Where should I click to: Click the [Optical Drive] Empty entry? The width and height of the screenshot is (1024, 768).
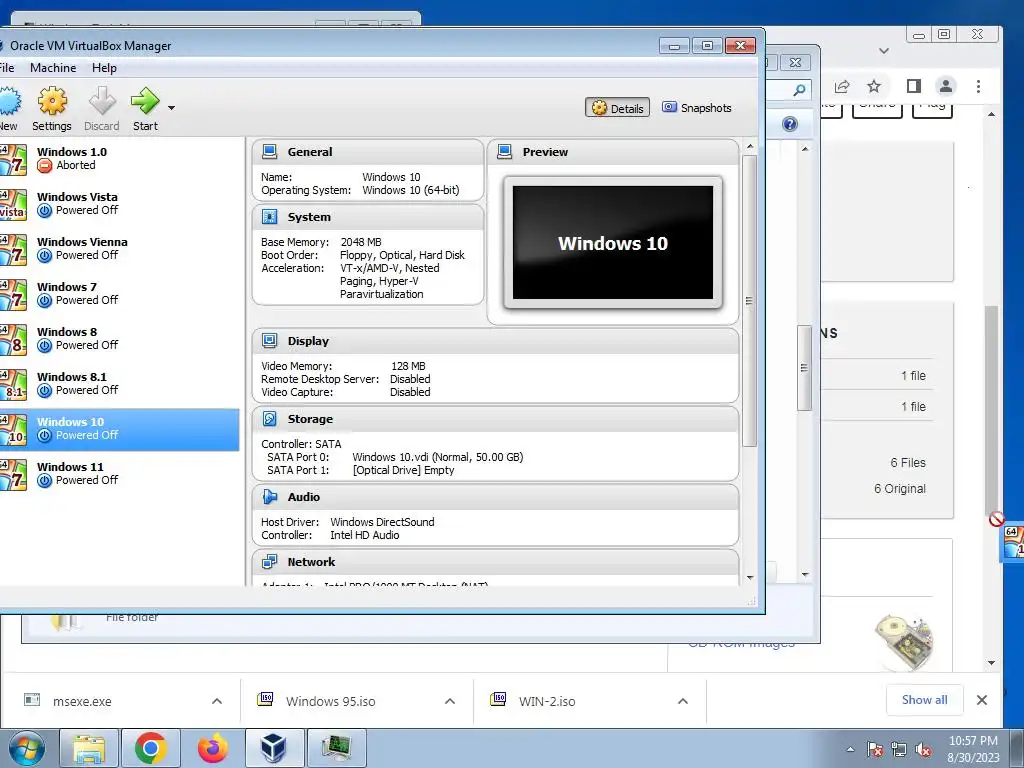pos(403,470)
